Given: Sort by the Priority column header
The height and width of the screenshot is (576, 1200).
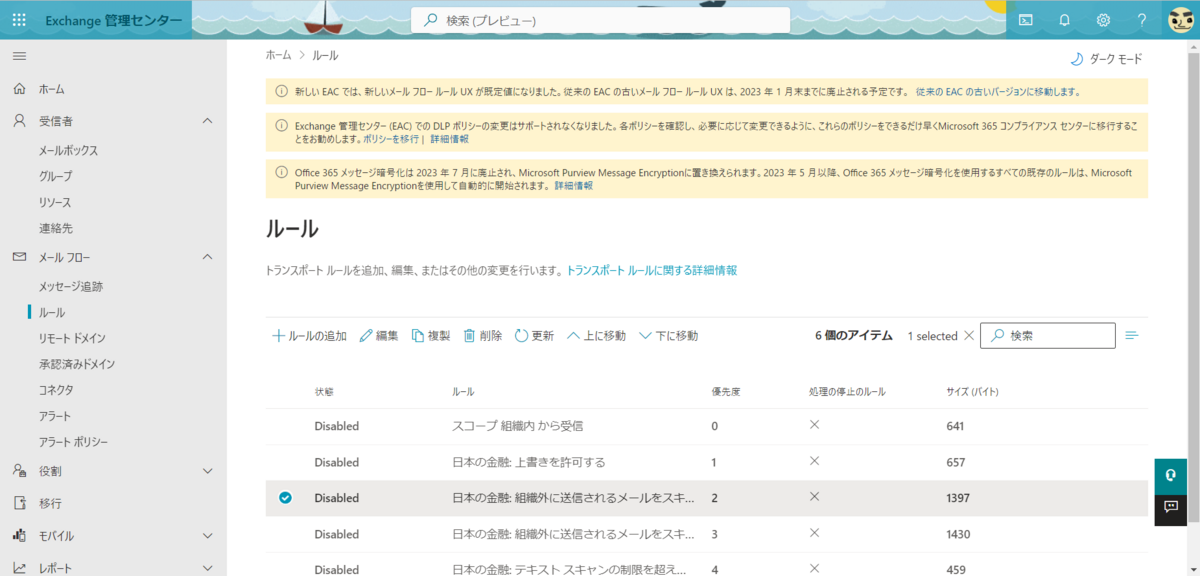Looking at the screenshot, I should (x=725, y=391).
